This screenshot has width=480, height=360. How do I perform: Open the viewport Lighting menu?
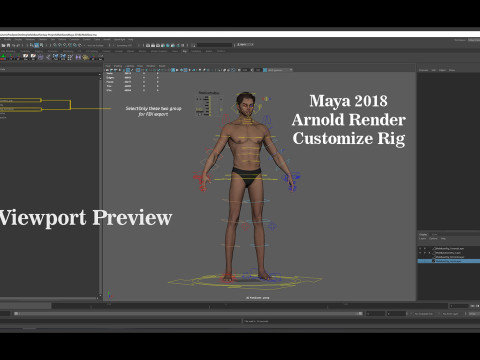click(x=129, y=66)
